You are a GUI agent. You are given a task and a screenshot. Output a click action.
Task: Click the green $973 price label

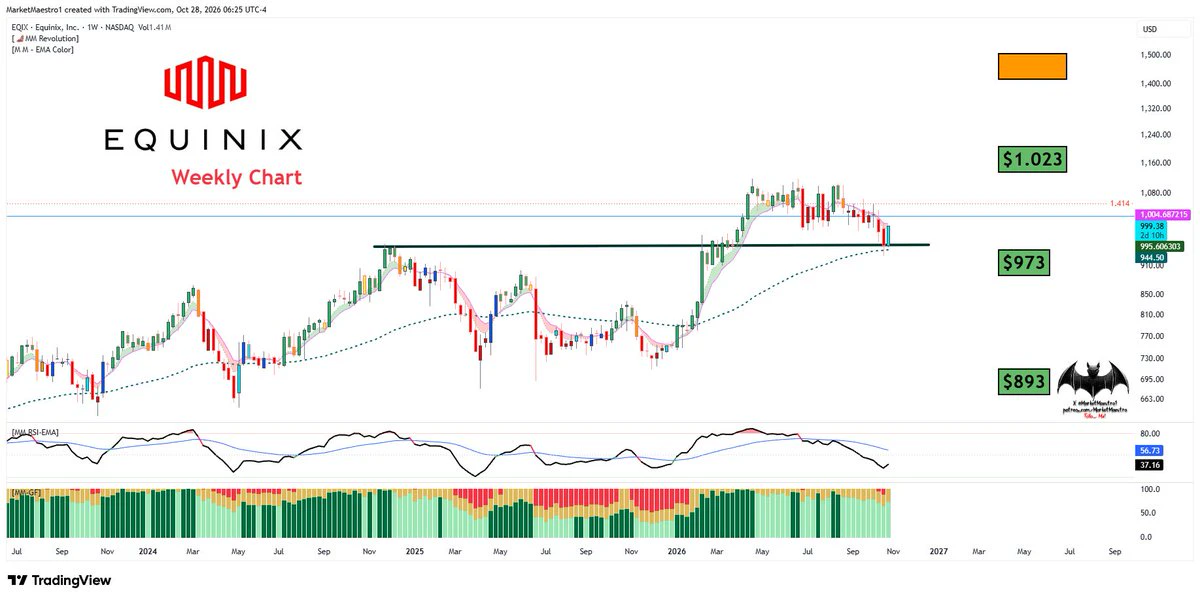pos(1025,263)
